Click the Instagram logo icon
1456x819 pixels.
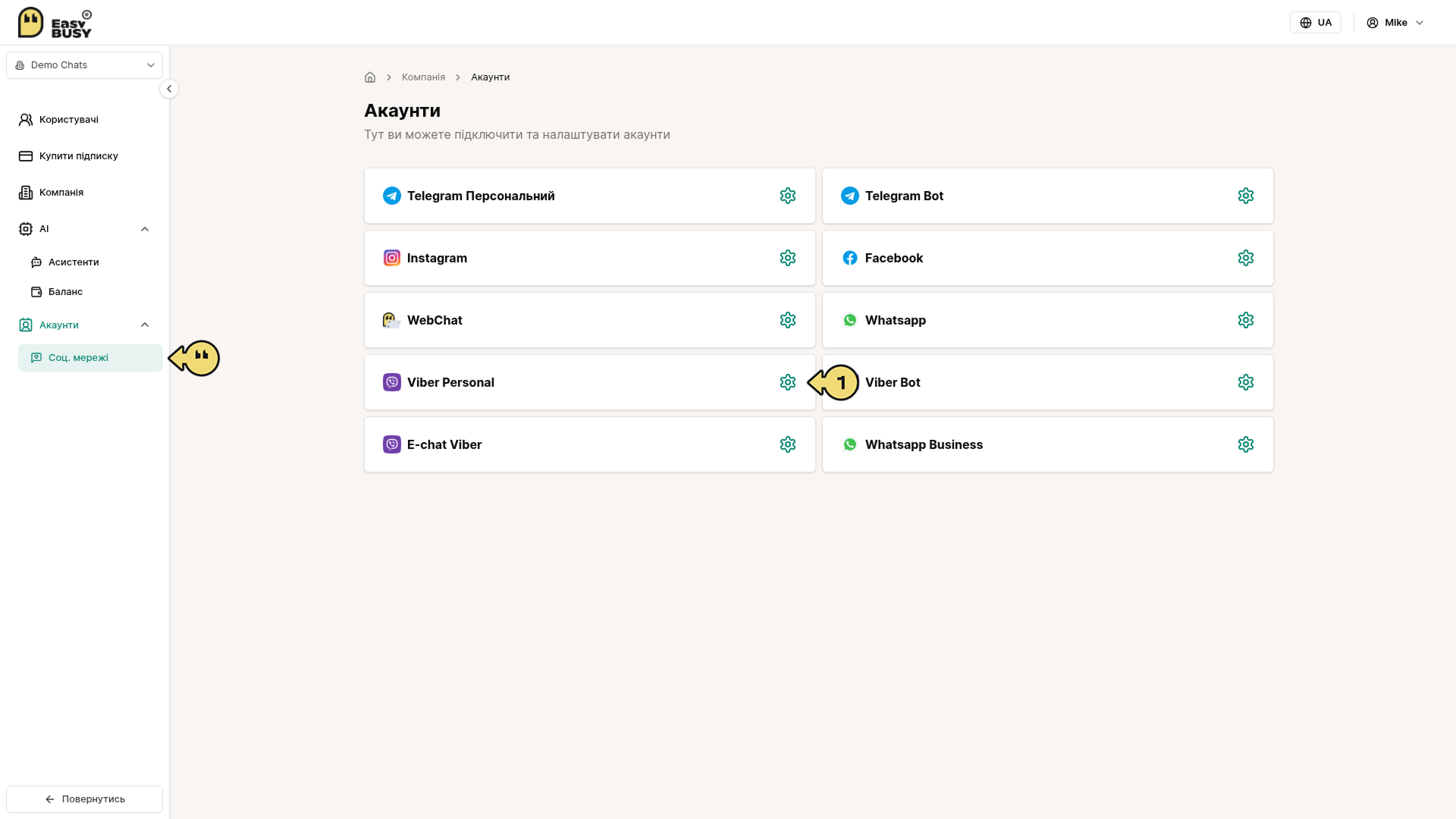pyautogui.click(x=392, y=258)
